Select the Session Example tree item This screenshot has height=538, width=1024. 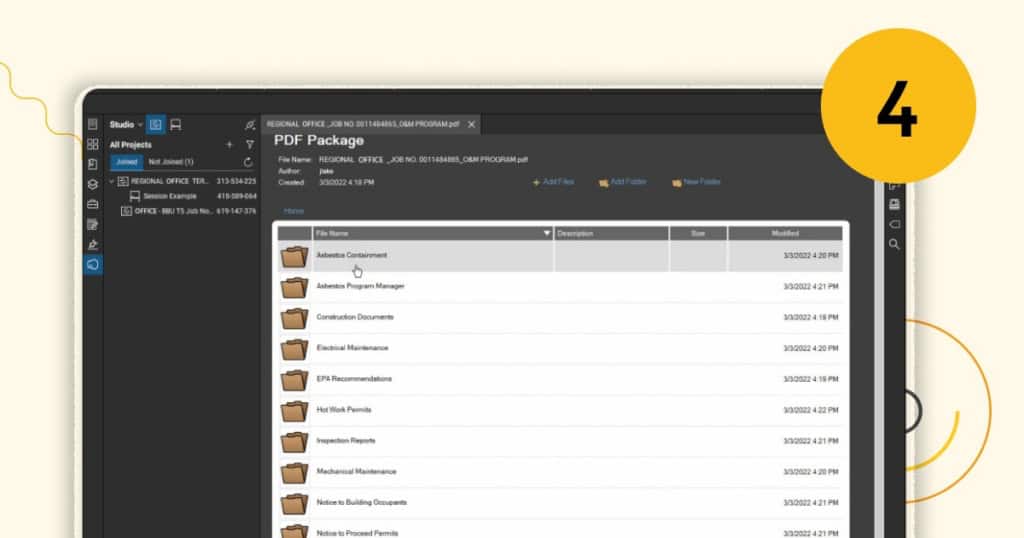[x=169, y=196]
